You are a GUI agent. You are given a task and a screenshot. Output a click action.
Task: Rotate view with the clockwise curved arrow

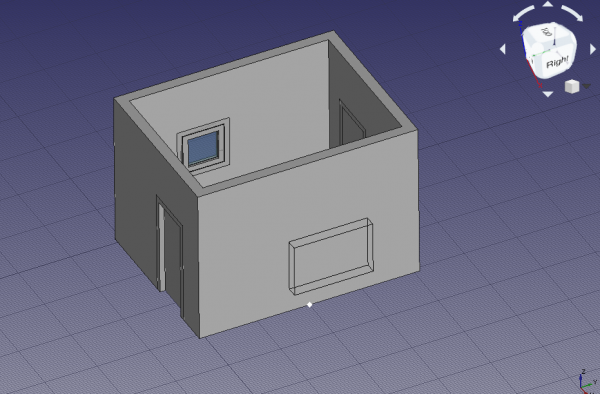pos(572,13)
